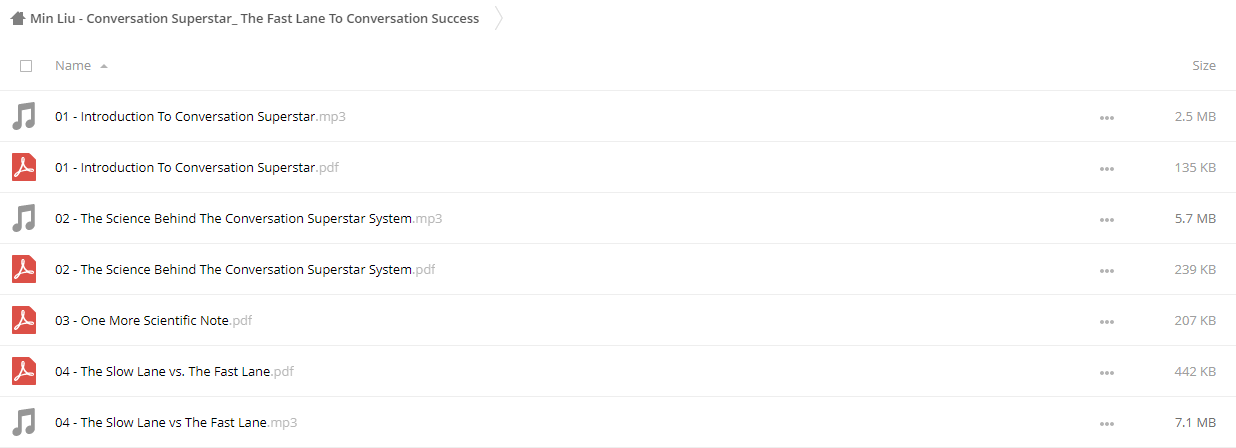Image resolution: width=1236 pixels, height=448 pixels.
Task: Click PDF icon for 03 One More Scientific Note
Action: 23,320
